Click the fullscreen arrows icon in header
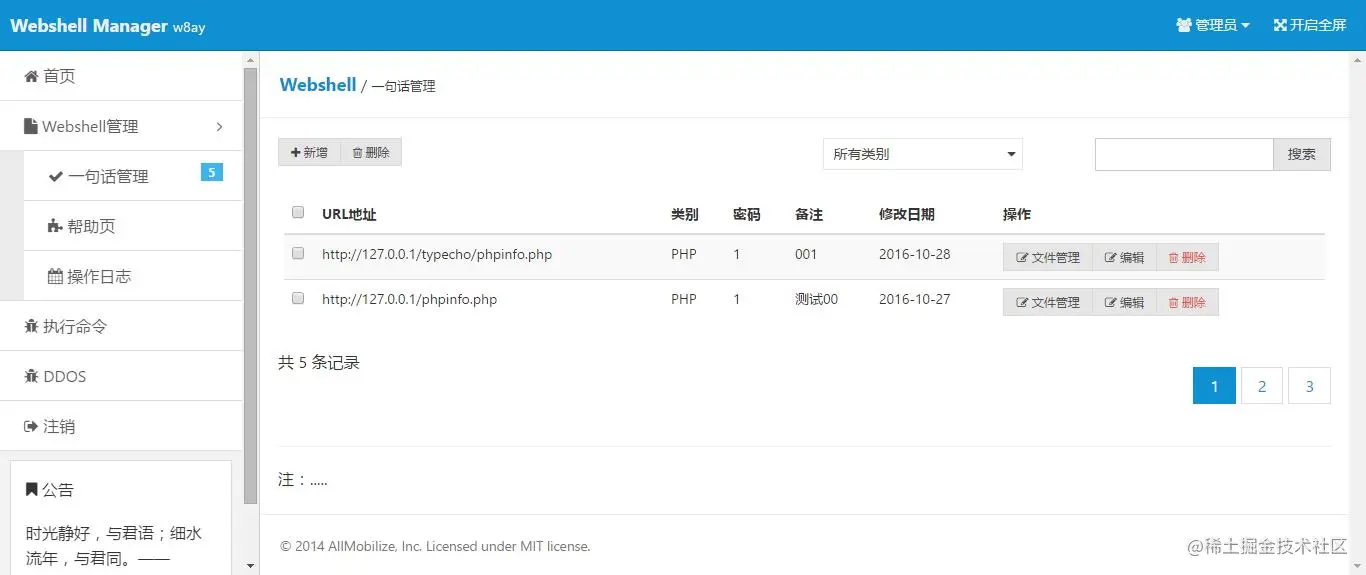1366x575 pixels. (1280, 25)
